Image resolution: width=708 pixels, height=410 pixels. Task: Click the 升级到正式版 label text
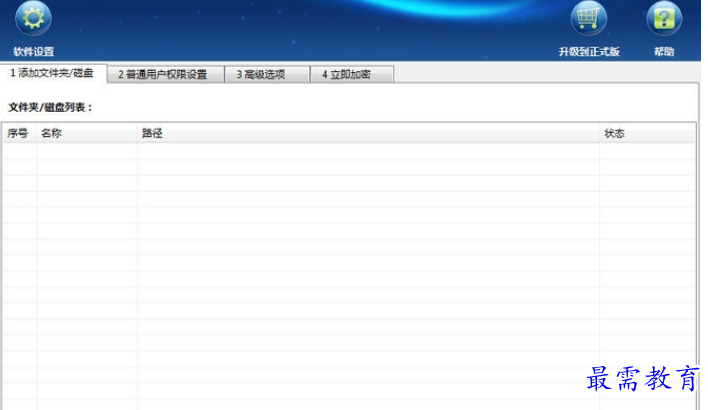[x=589, y=51]
